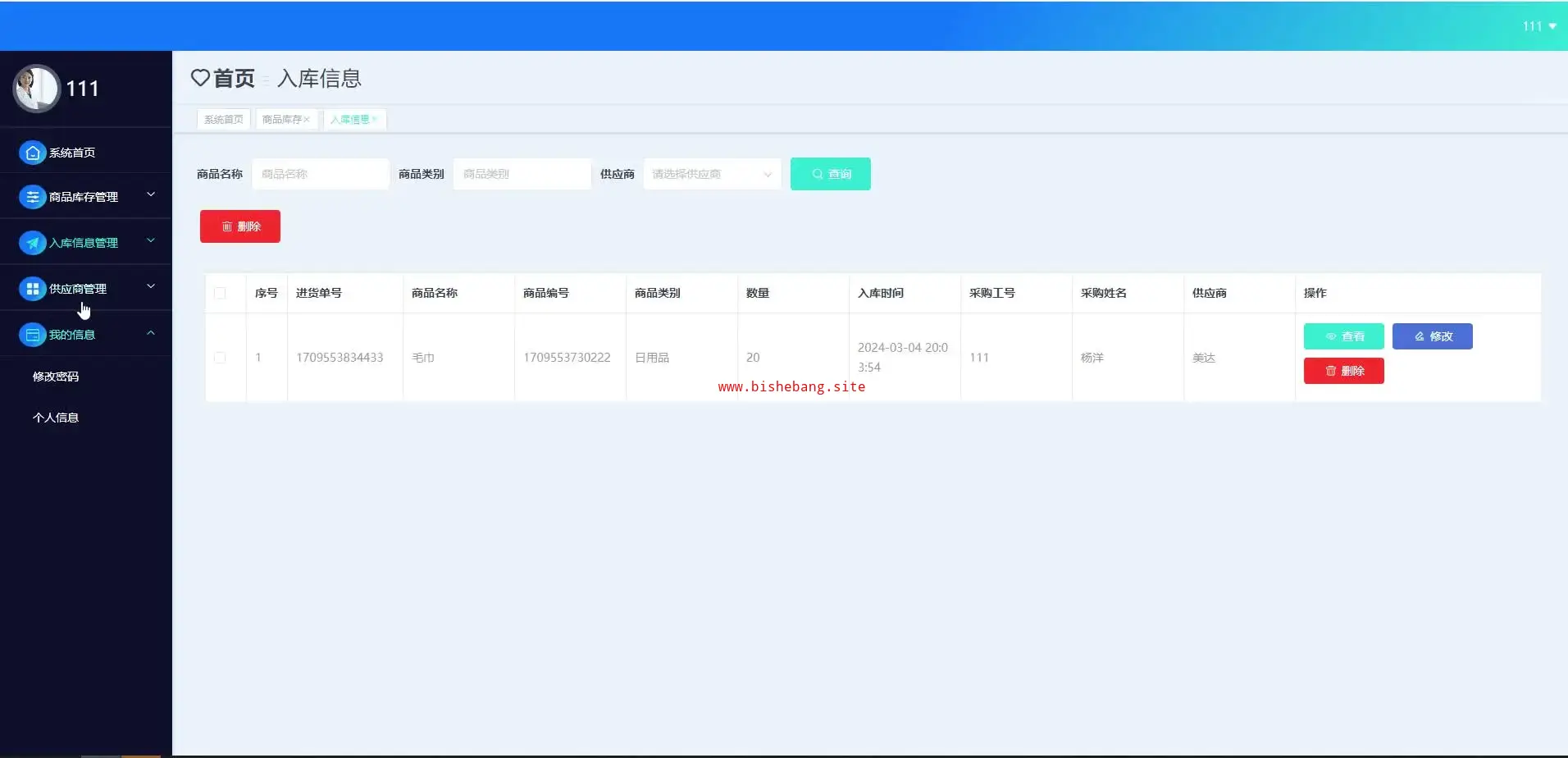The width and height of the screenshot is (1568, 758).
Task: Expand 商品库存管理 menu chevron
Action: (151, 194)
